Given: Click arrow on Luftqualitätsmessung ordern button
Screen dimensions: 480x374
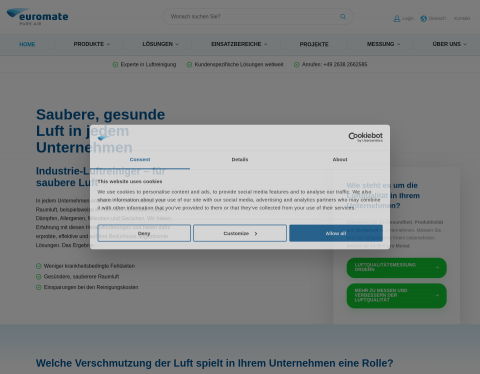Looking at the screenshot, I should (x=437, y=268).
